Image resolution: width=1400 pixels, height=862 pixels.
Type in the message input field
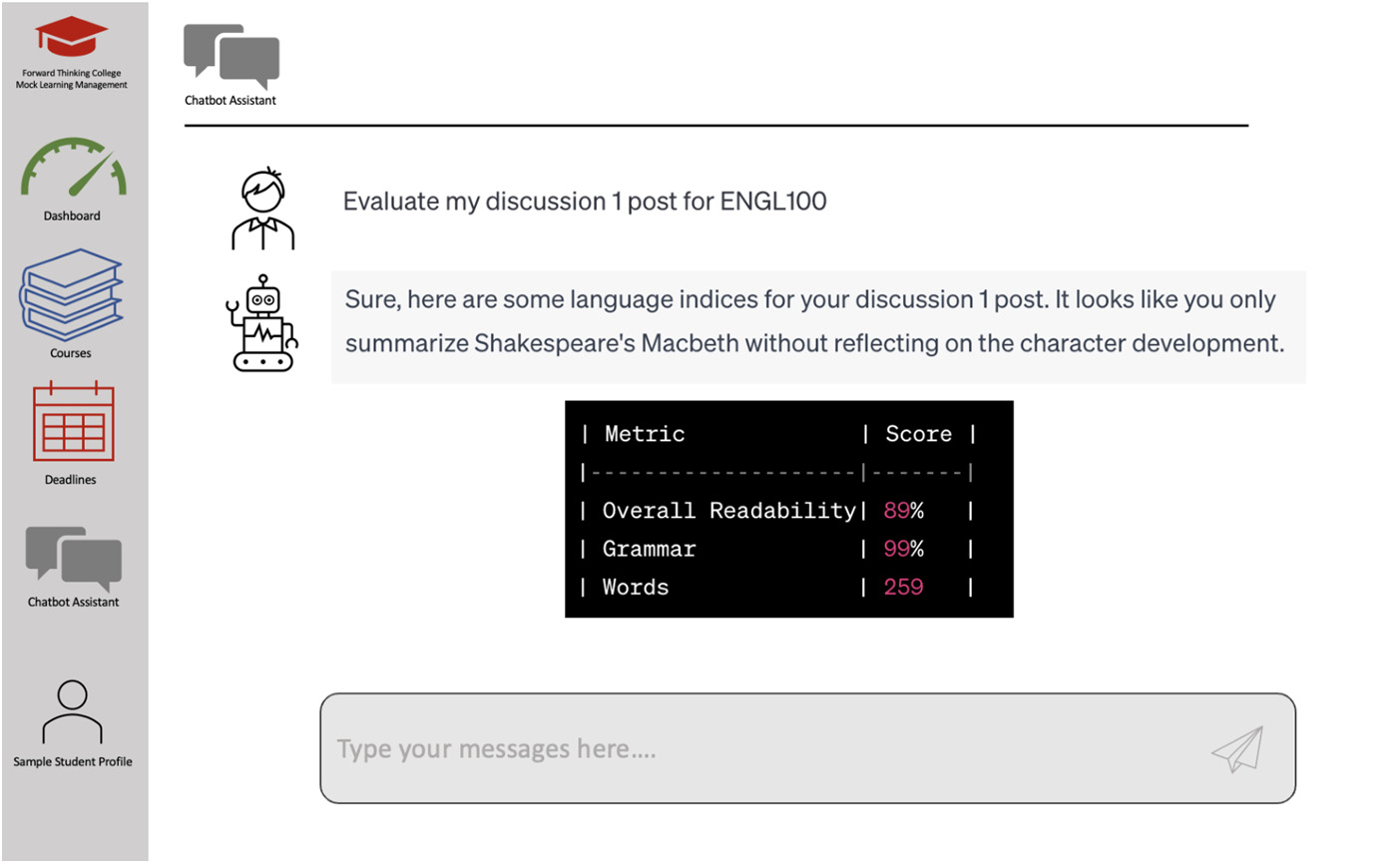click(758, 748)
